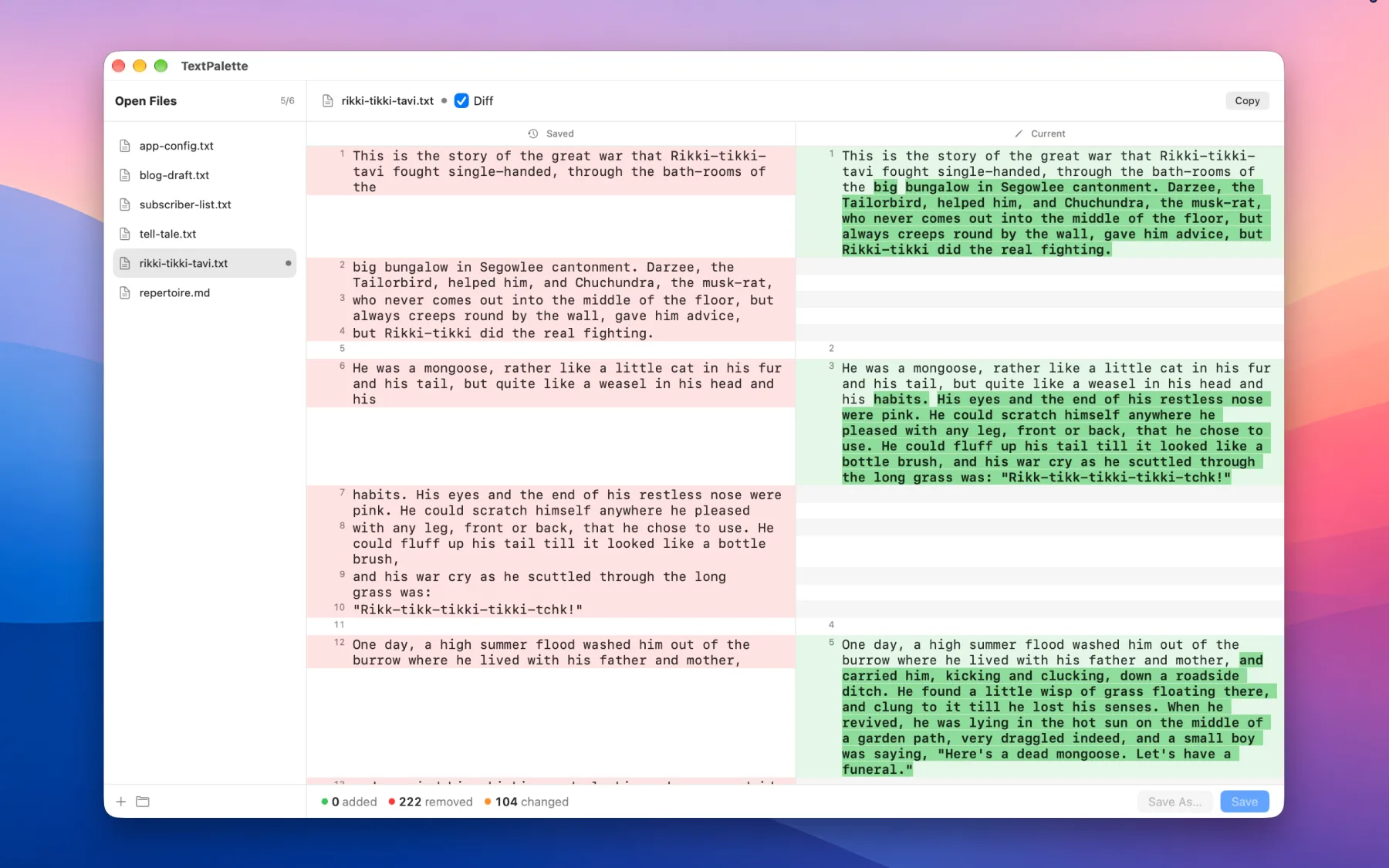Image resolution: width=1389 pixels, height=868 pixels.
Task: Click Saved pane line beginning "big bungalow in Segowlee"
Action: [551, 275]
